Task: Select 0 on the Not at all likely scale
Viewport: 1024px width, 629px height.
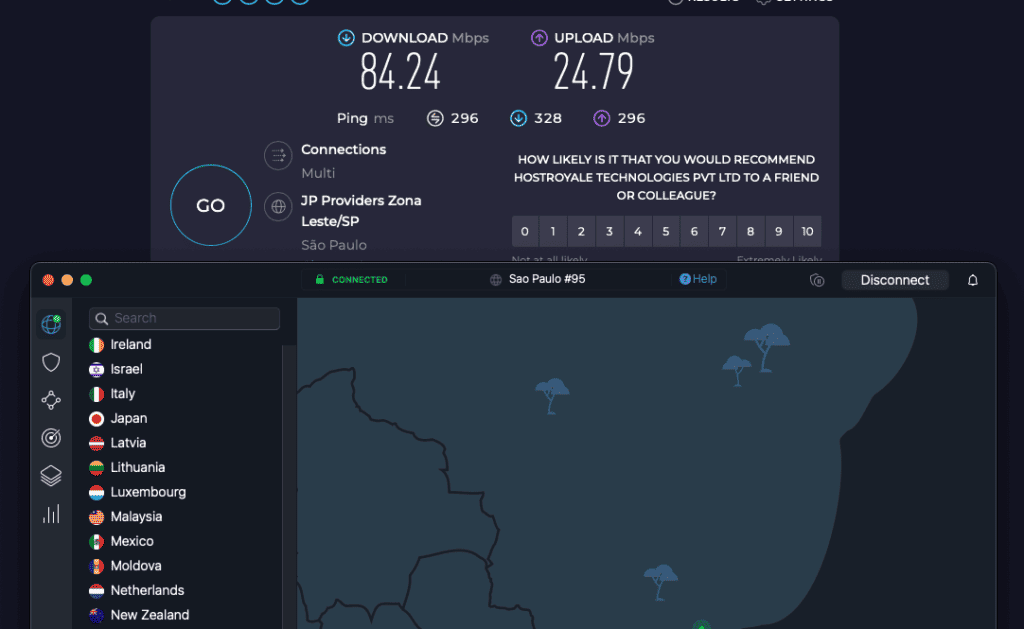Action: pyautogui.click(x=524, y=231)
